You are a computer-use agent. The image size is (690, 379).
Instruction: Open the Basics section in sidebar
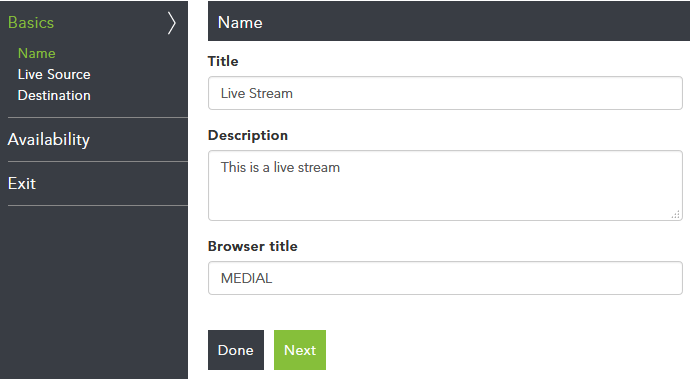(31, 22)
